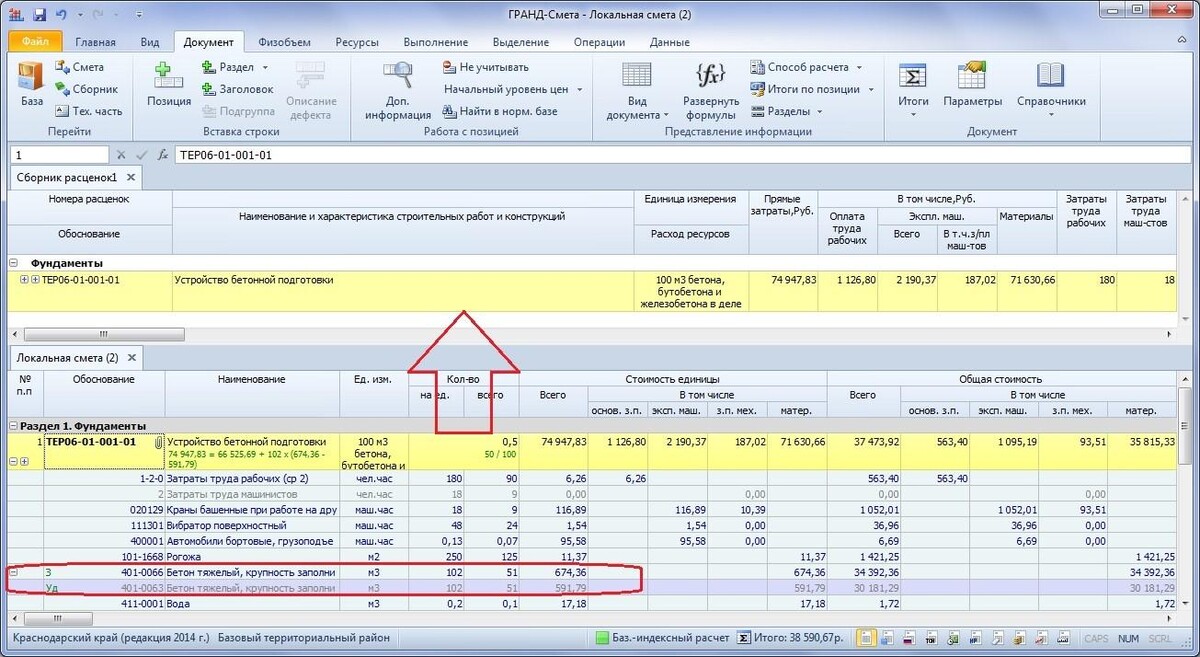Click the Save icon in quick access toolbar
The height and width of the screenshot is (657, 1200).
pyautogui.click(x=38, y=14)
